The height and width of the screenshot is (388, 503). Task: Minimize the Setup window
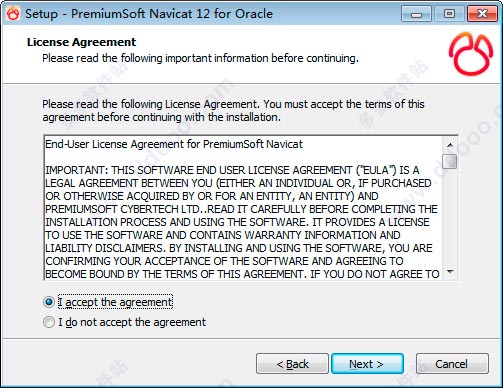pyautogui.click(x=416, y=14)
